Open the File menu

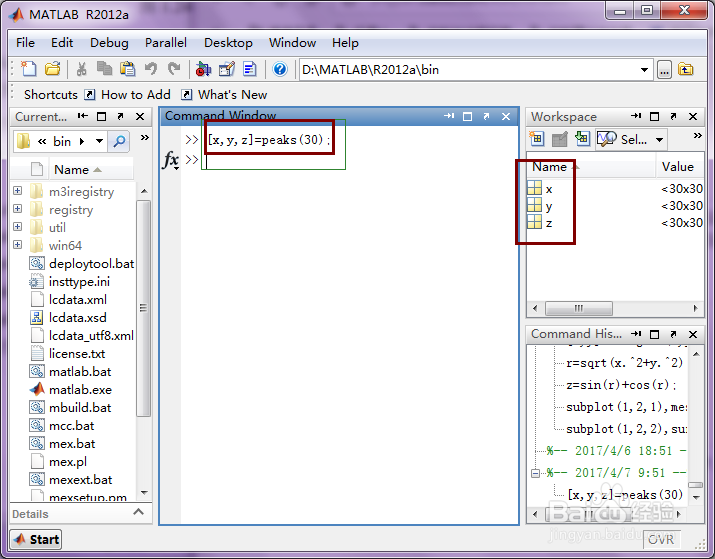coord(25,43)
